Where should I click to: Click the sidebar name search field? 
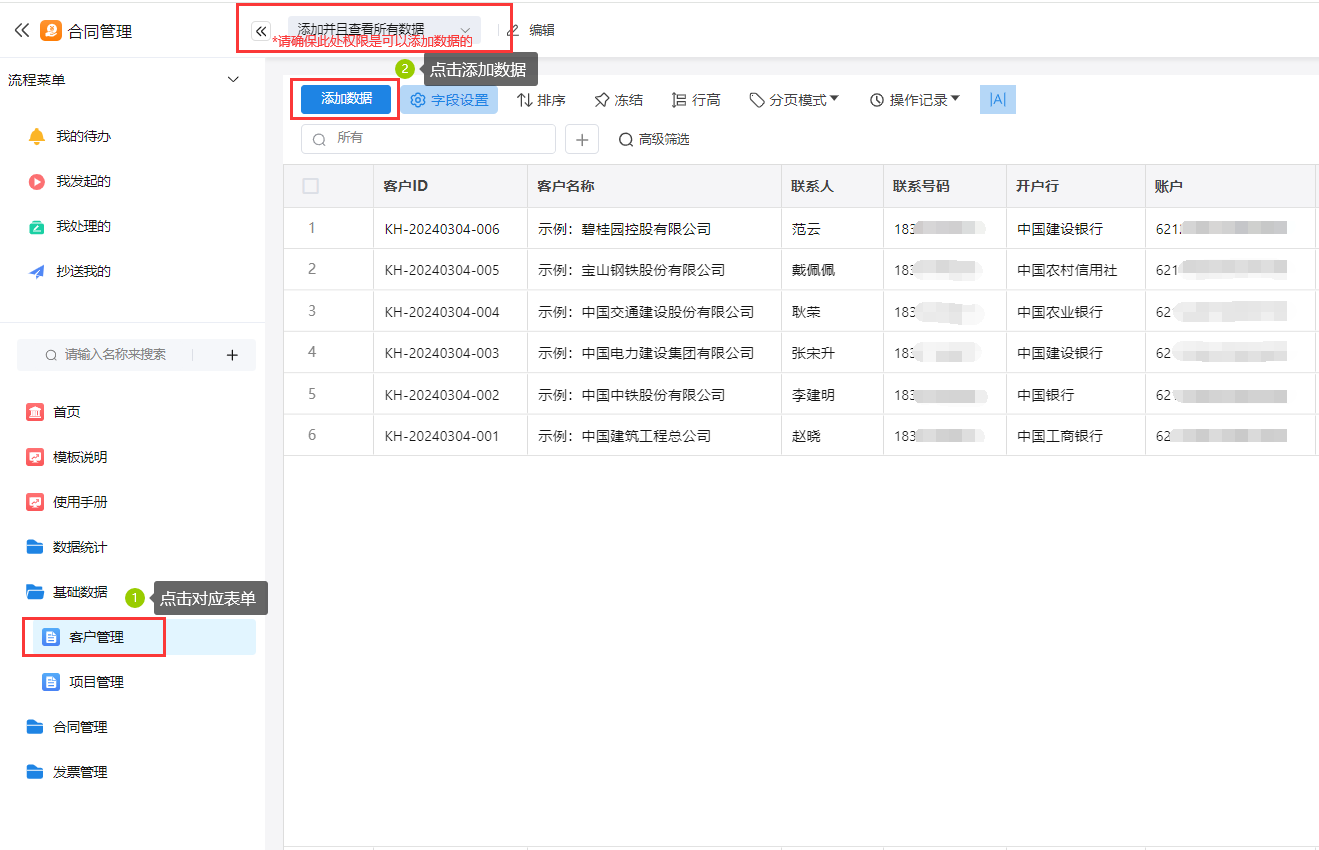115,355
